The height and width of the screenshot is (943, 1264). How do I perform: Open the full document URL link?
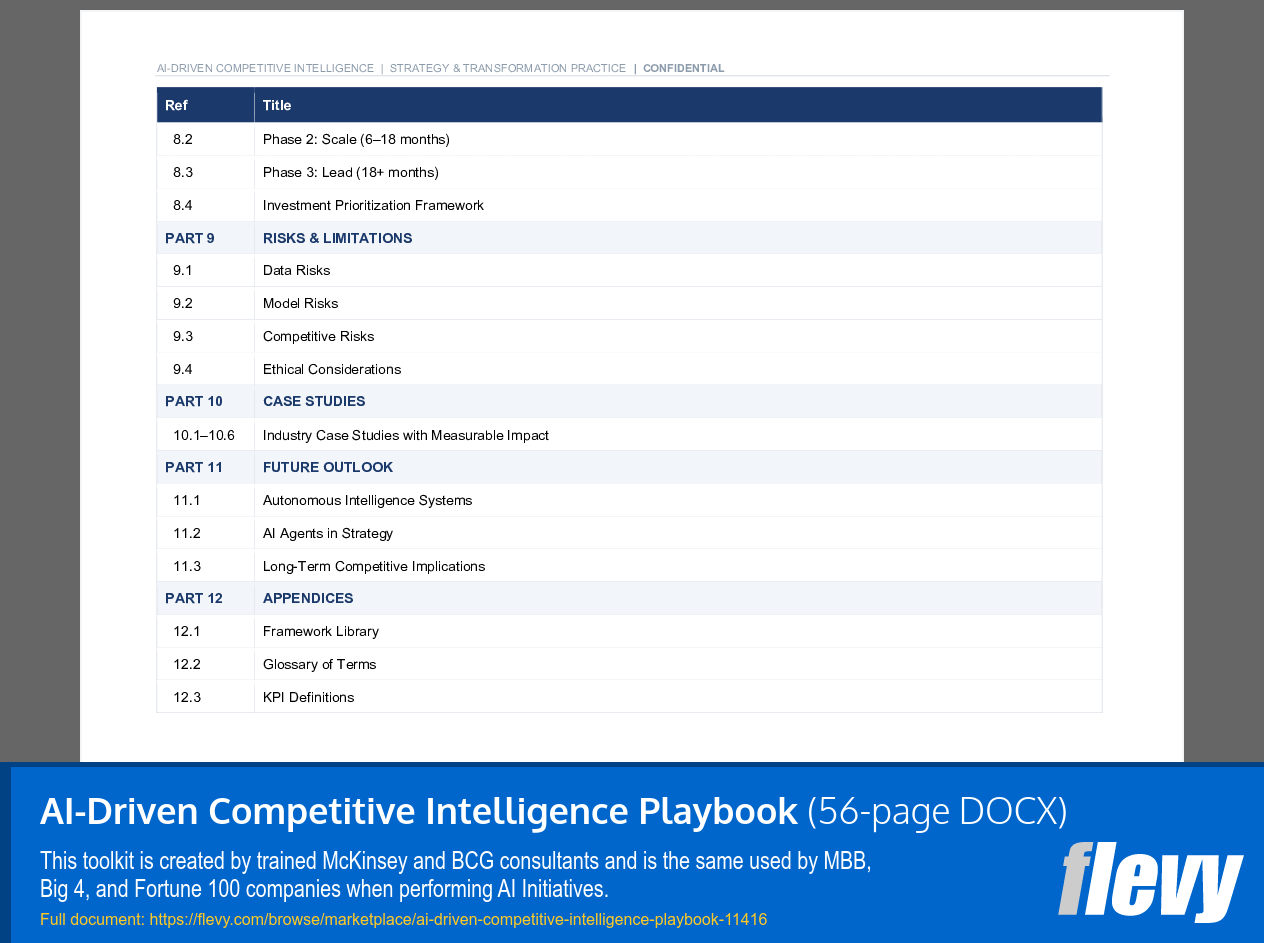[456, 919]
